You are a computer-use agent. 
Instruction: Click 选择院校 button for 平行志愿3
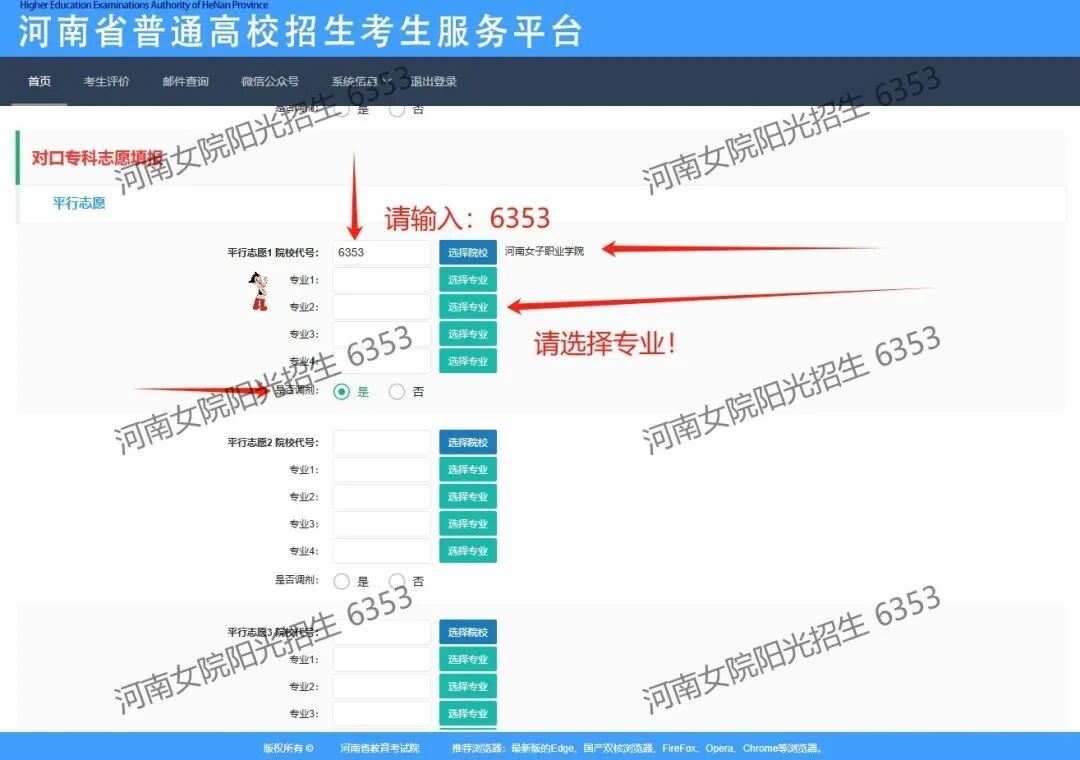(x=467, y=632)
